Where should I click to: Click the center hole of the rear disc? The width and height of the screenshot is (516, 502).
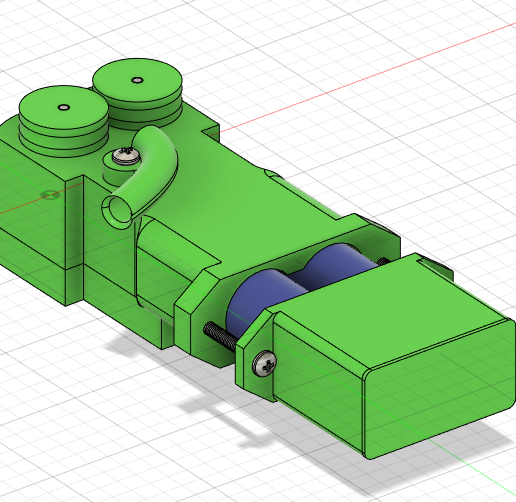click(x=137, y=80)
